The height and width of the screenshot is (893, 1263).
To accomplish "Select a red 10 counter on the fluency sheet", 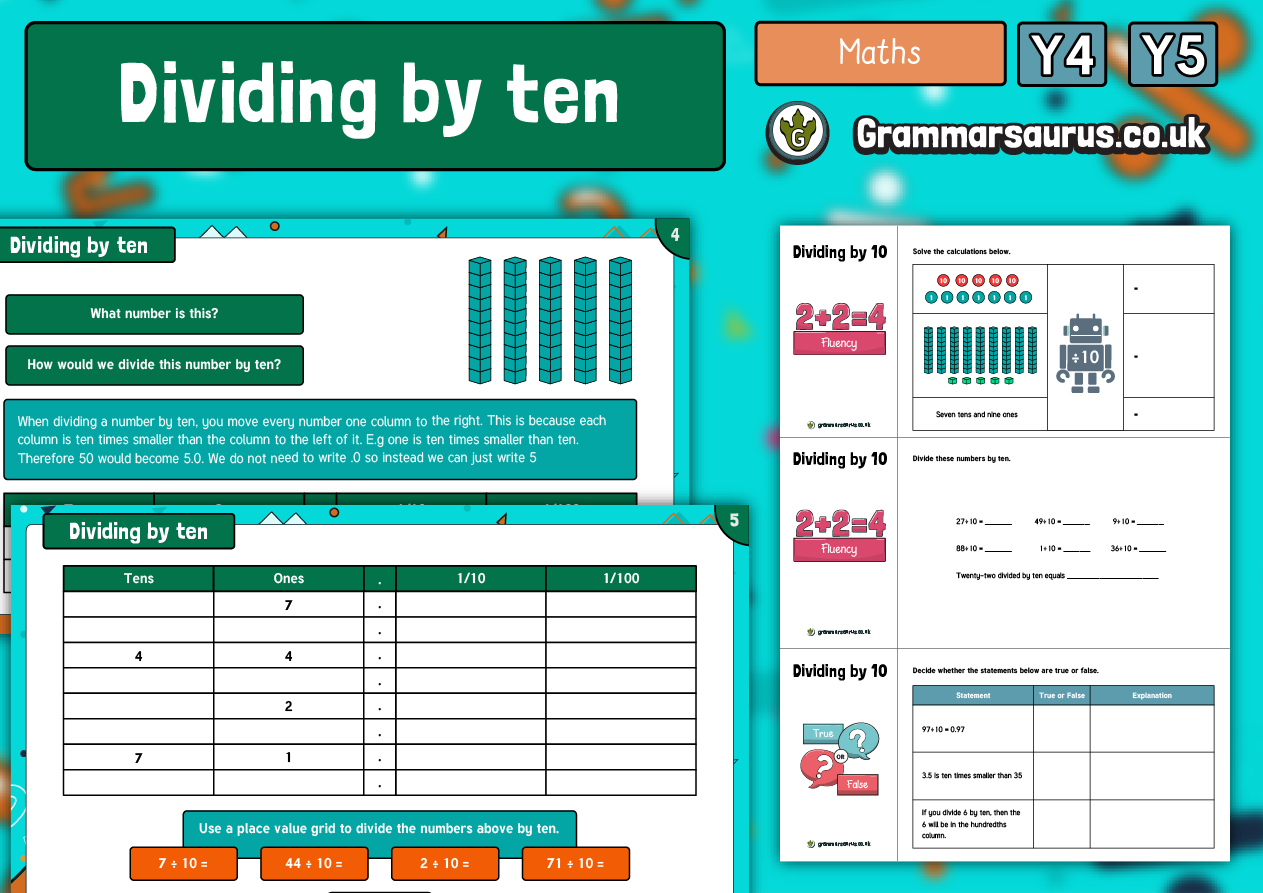I will (942, 280).
